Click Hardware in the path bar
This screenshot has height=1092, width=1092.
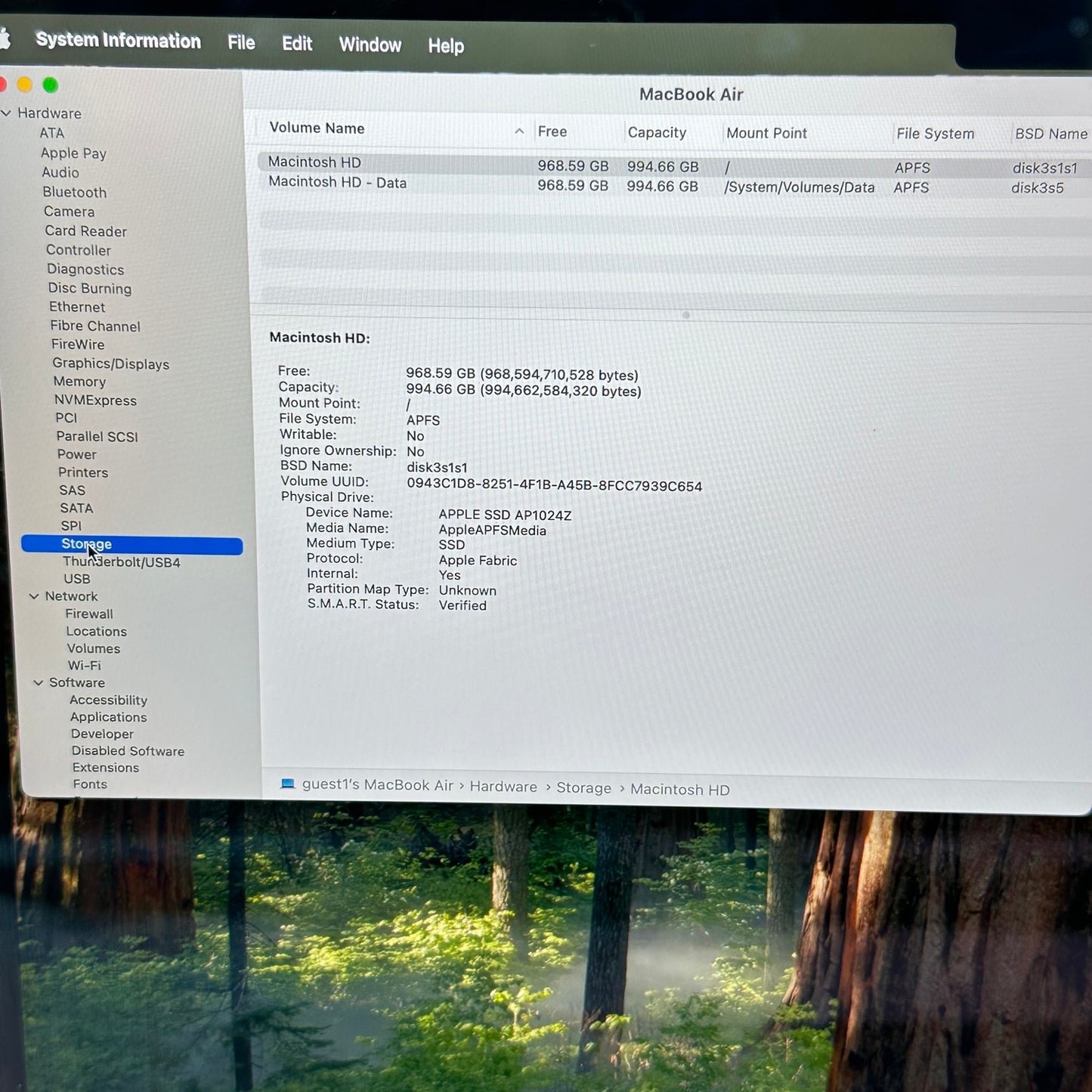point(503,787)
